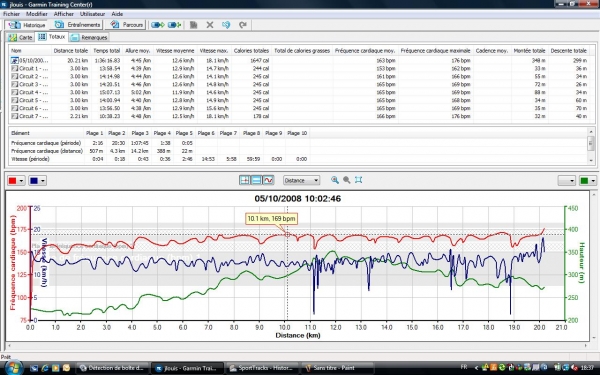This screenshot has width=600, height=375.
Task: Click the Entraînements button
Action: click(78, 25)
